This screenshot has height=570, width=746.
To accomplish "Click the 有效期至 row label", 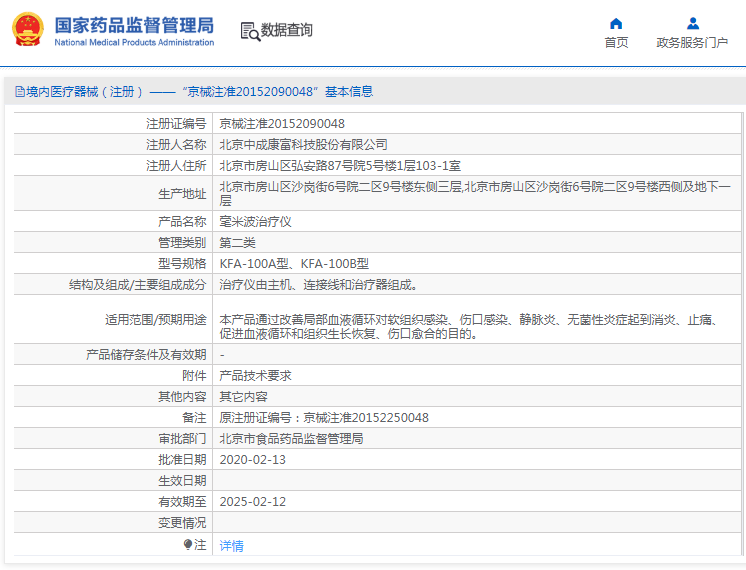I will pos(182,501).
